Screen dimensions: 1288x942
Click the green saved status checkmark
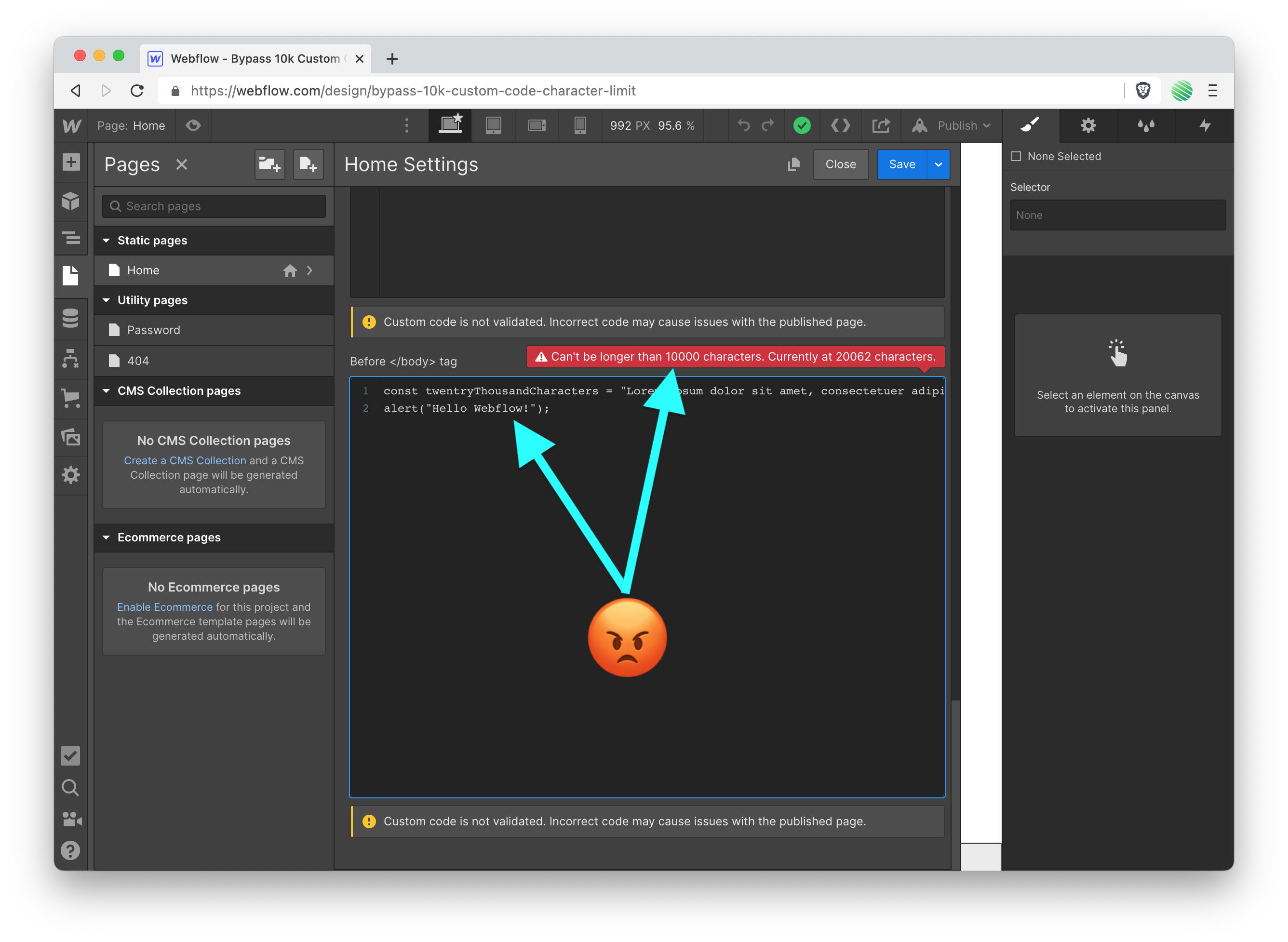pyautogui.click(x=802, y=125)
